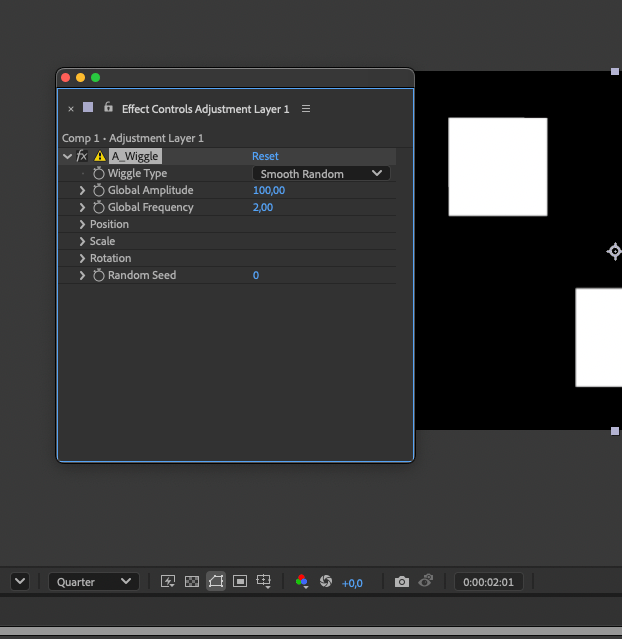Expand the Scale group
The height and width of the screenshot is (639, 622).
[82, 241]
